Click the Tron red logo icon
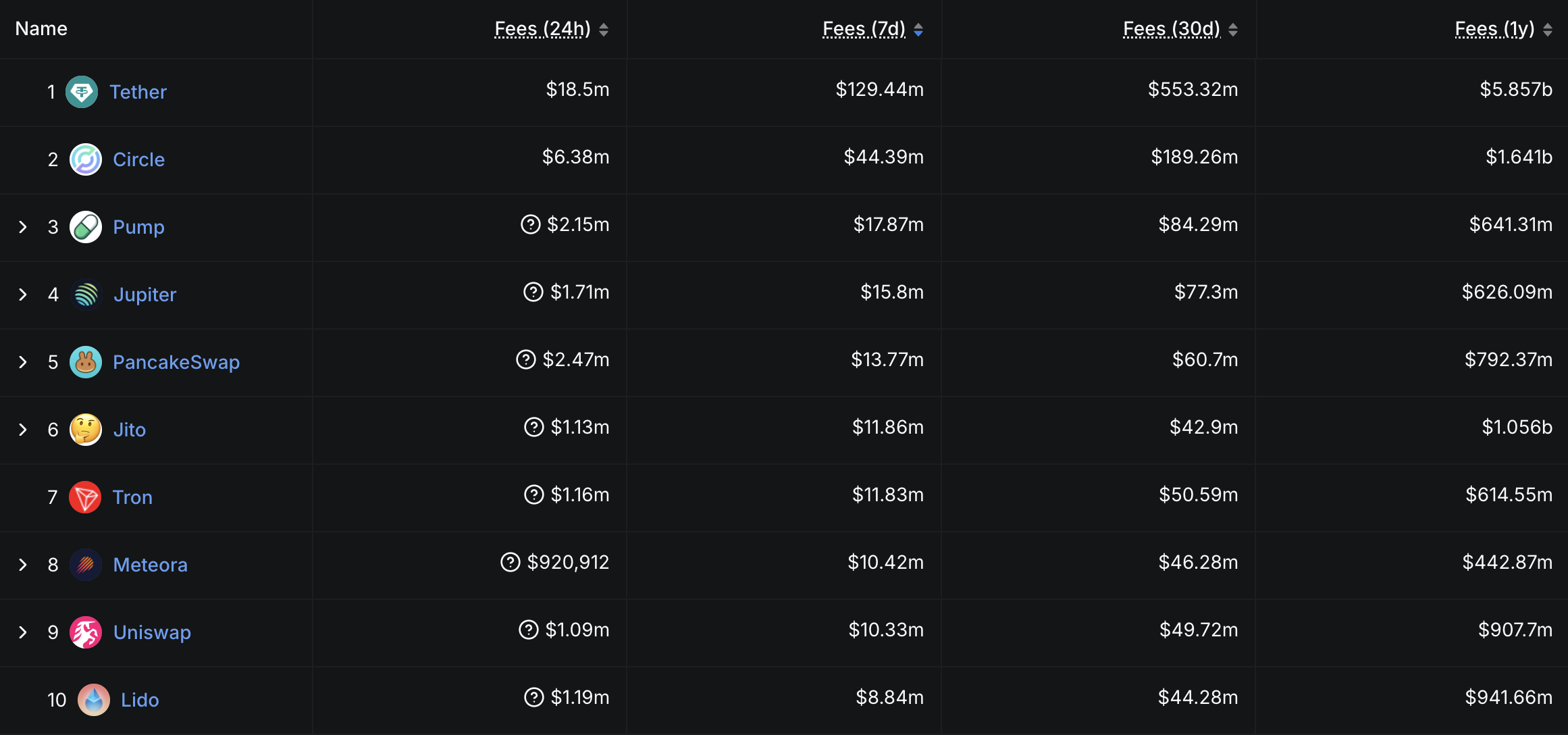 click(85, 497)
